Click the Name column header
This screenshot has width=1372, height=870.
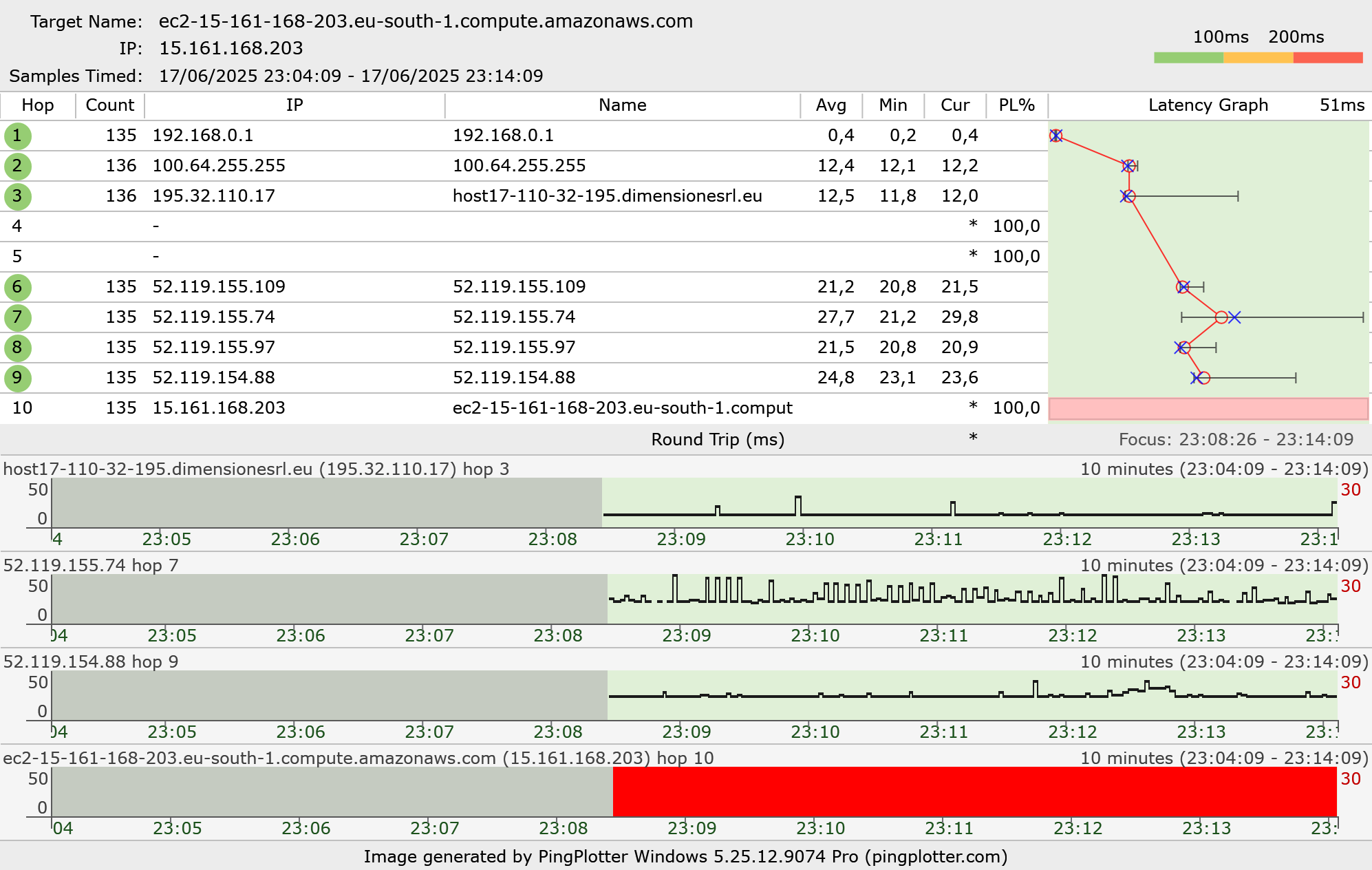pyautogui.click(x=622, y=105)
